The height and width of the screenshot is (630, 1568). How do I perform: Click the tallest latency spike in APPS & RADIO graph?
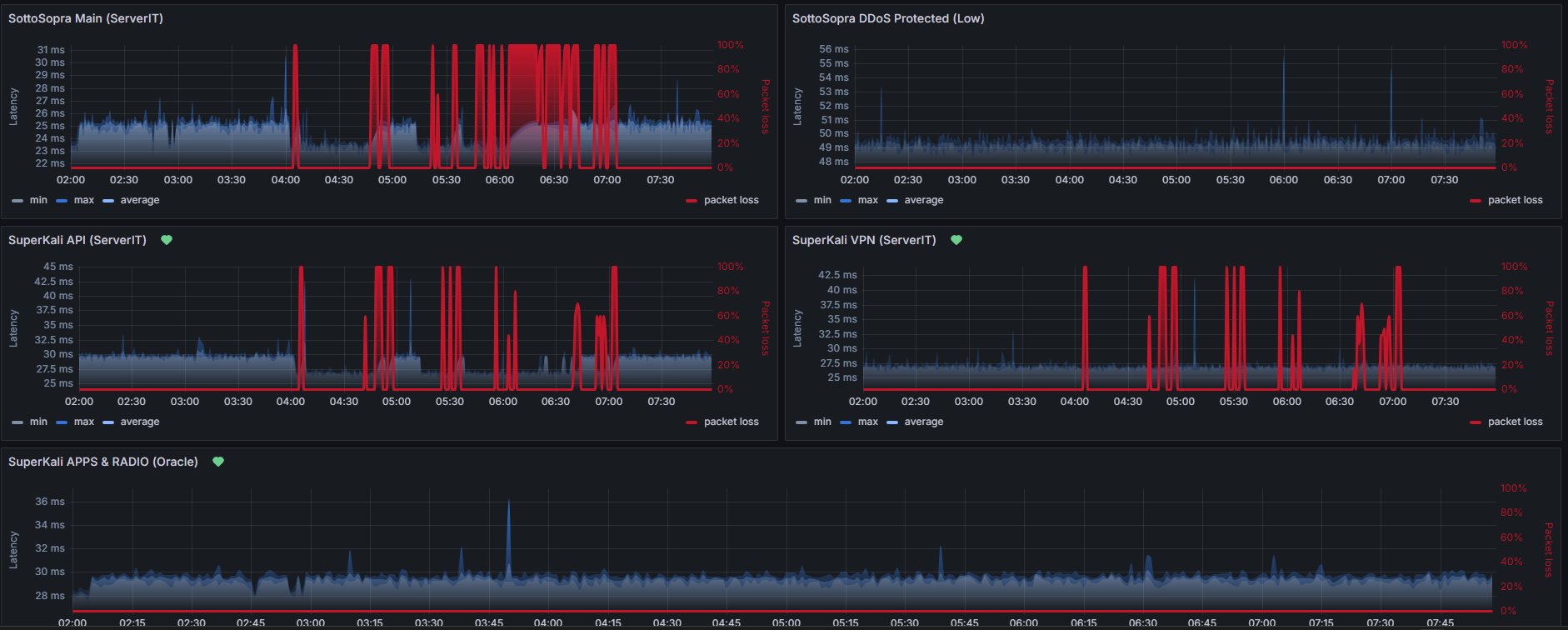(508, 502)
